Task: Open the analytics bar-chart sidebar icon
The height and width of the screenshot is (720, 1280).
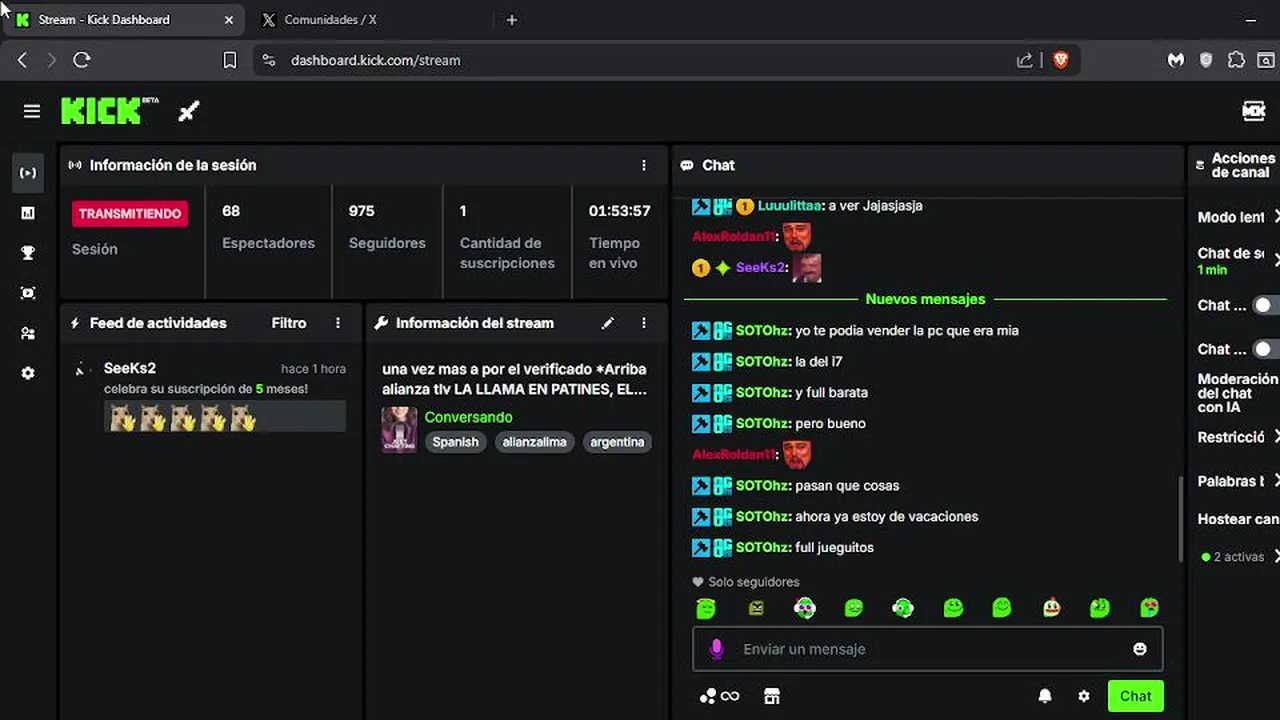Action: [28, 213]
